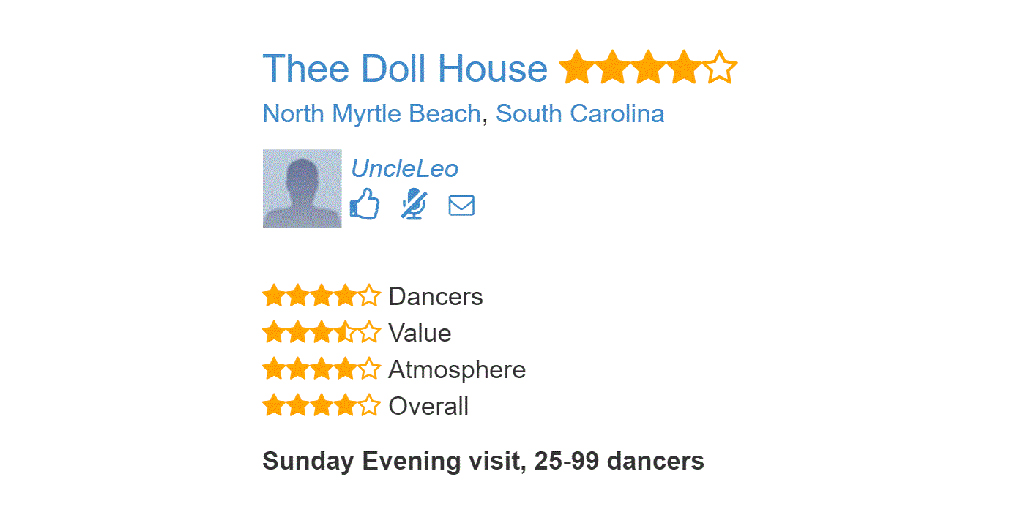Click the first star of the Value rating
Screen dimensions: 1024x512
point(274,332)
